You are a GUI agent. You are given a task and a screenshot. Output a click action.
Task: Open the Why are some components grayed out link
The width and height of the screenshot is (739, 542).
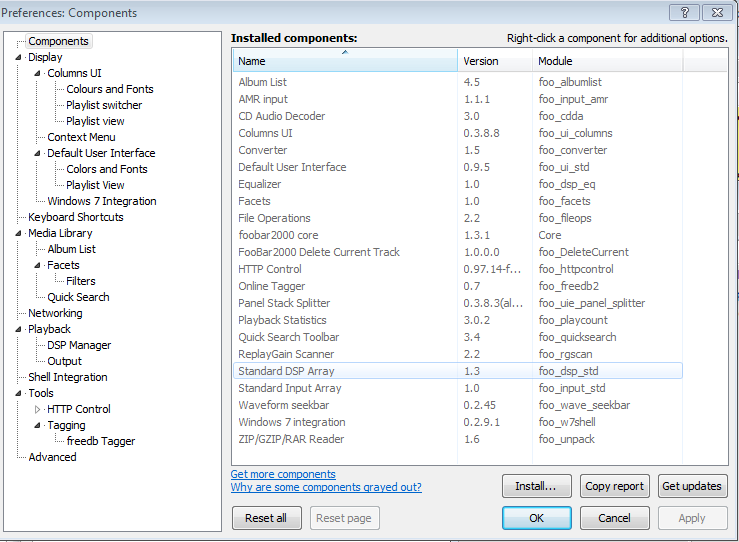tap(326, 487)
